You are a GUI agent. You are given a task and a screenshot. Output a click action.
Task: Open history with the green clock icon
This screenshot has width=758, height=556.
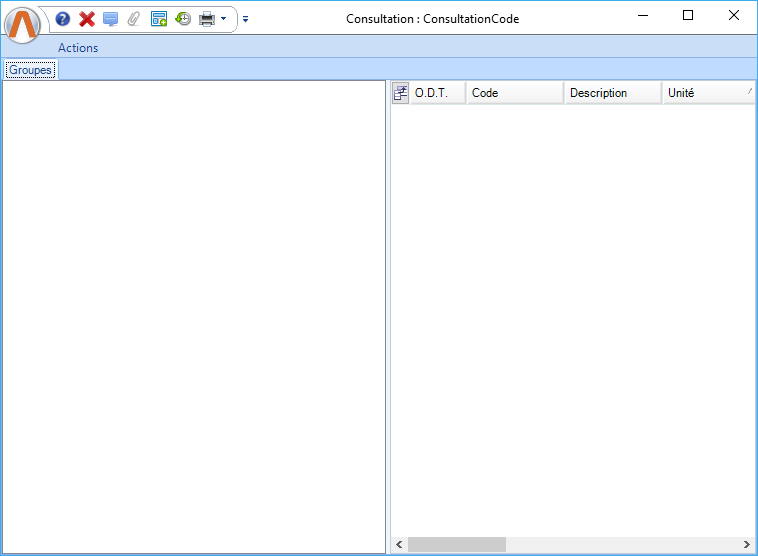tap(183, 19)
